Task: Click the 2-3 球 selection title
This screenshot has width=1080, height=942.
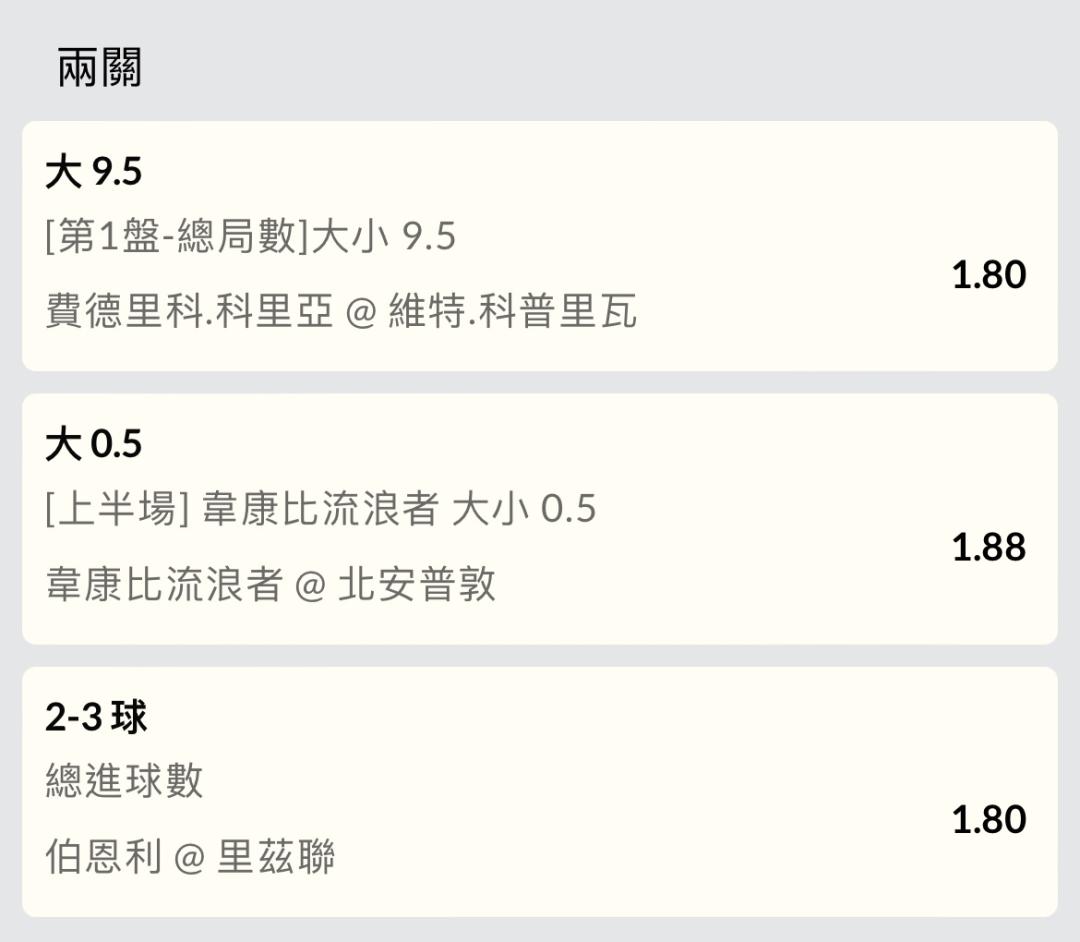Action: coord(96,717)
